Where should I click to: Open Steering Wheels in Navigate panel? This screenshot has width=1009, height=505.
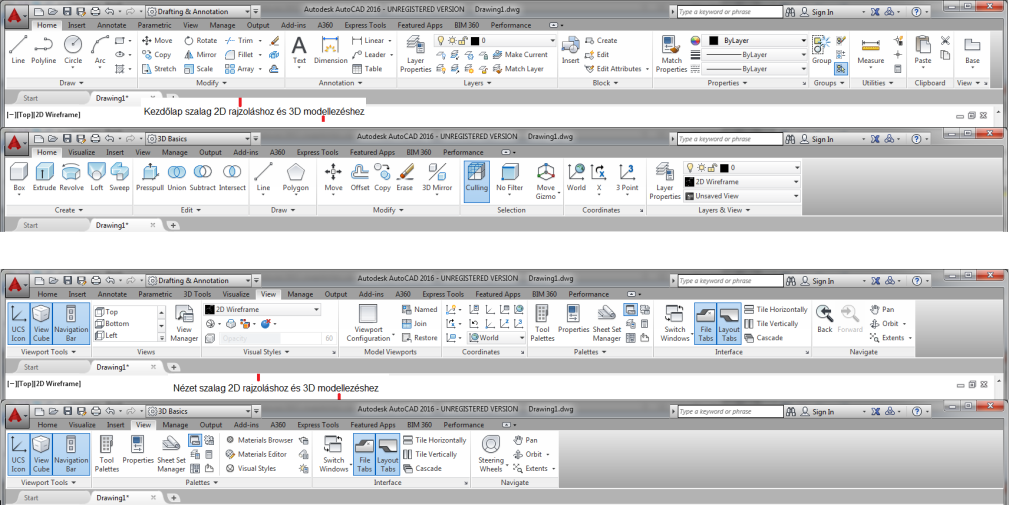tap(491, 454)
